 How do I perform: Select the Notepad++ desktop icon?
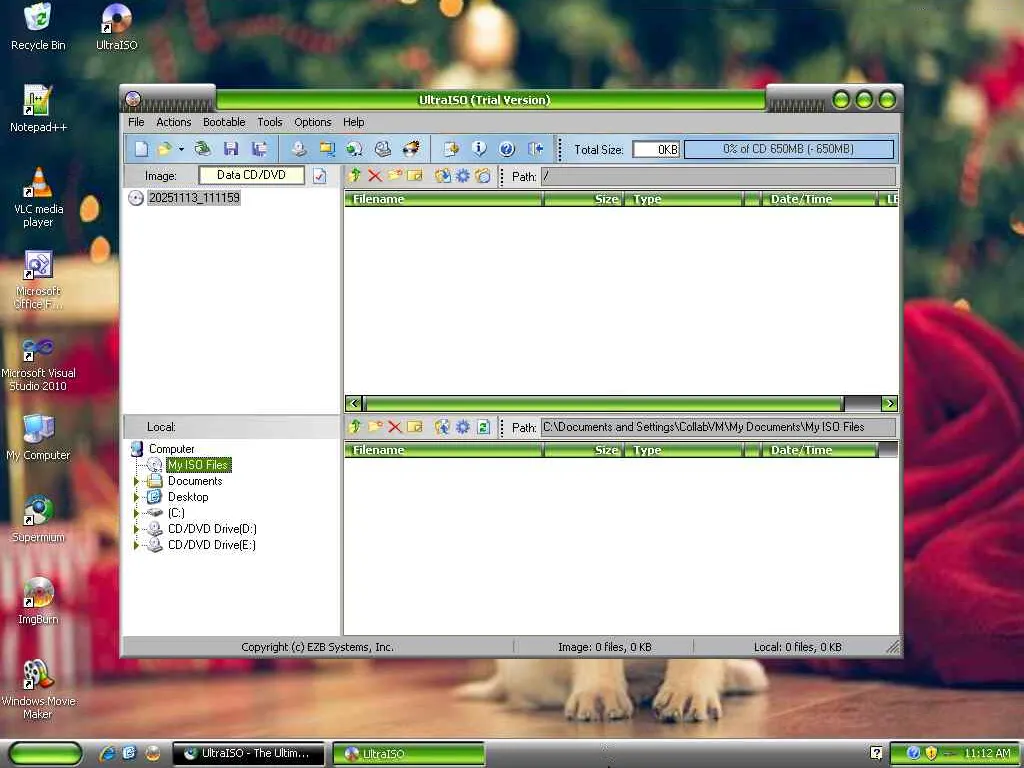point(38,108)
